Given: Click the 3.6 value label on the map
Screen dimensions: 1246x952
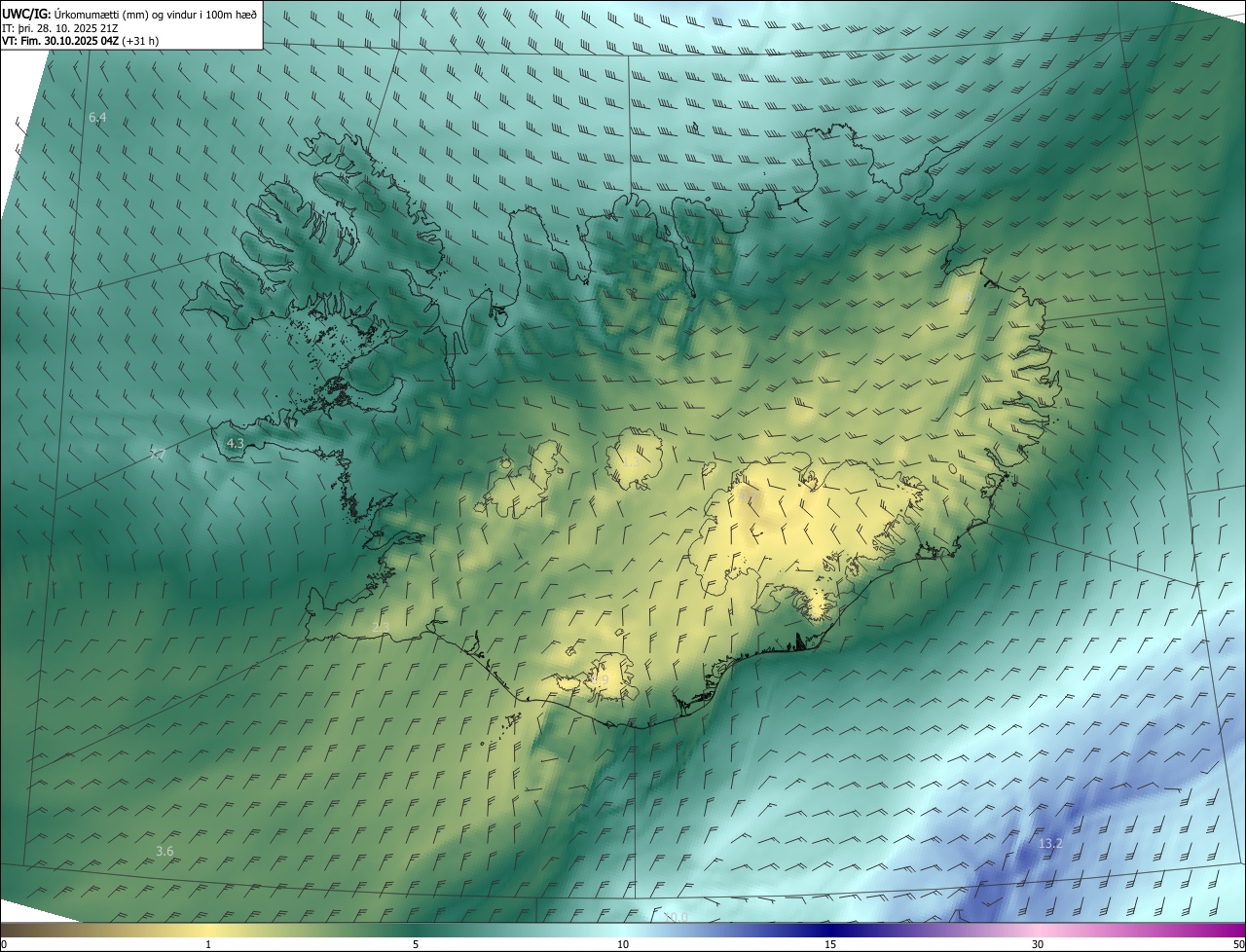Looking at the screenshot, I should 165,851.
